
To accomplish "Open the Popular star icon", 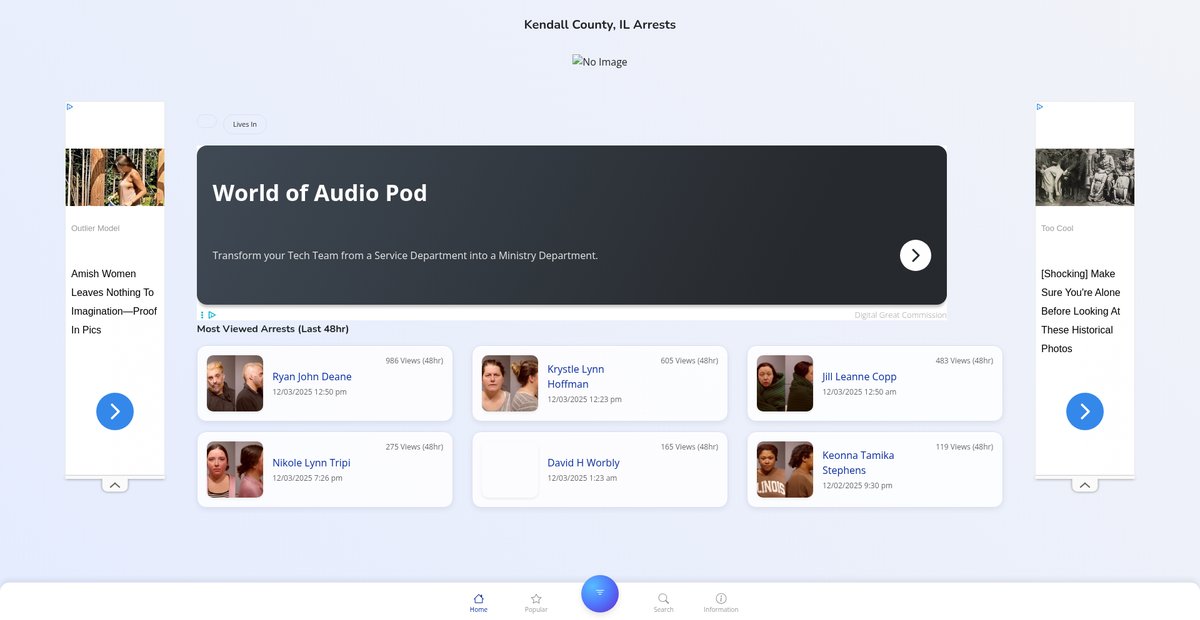I will 536,601.
